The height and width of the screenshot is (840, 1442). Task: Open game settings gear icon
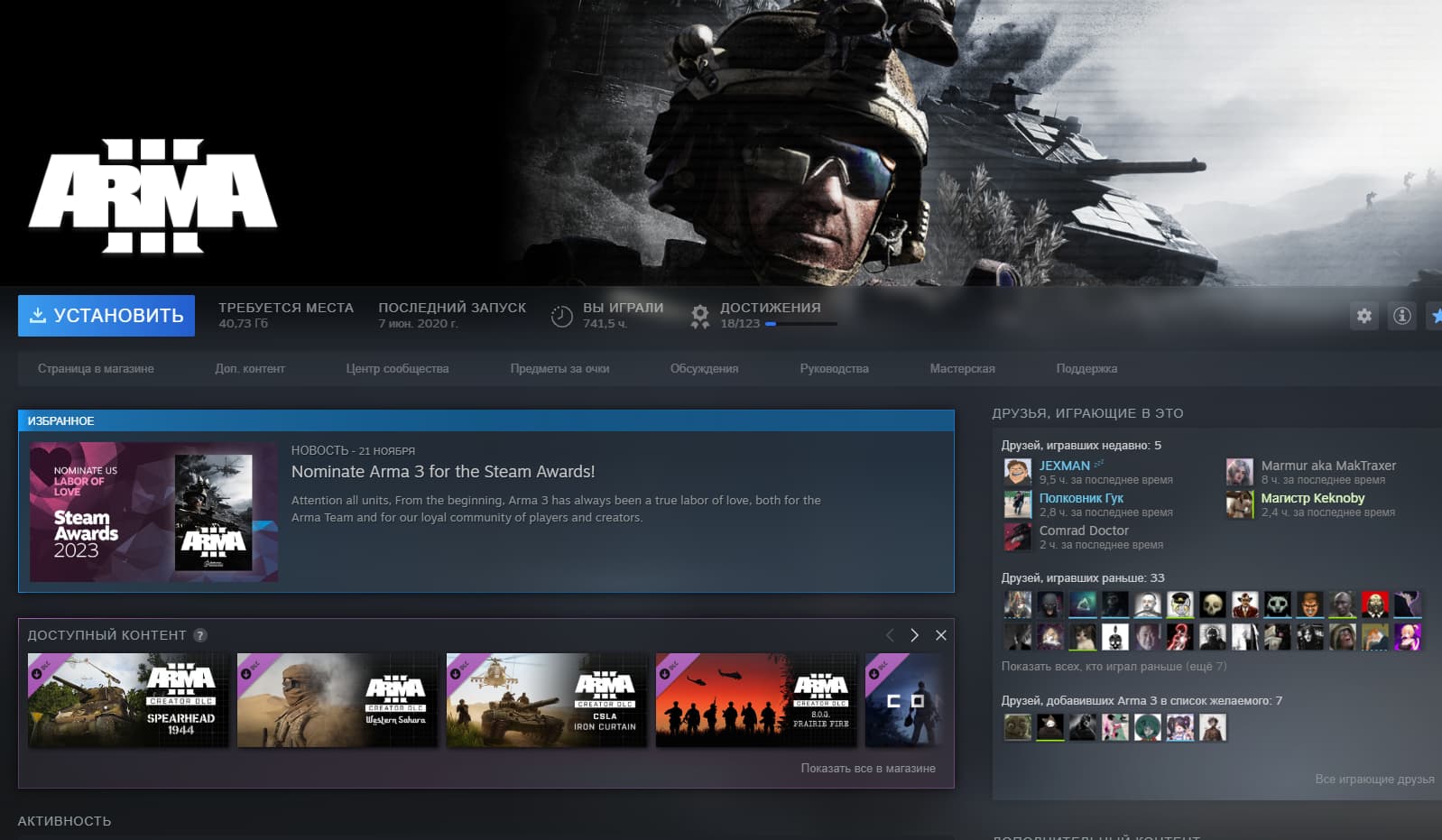tap(1364, 316)
